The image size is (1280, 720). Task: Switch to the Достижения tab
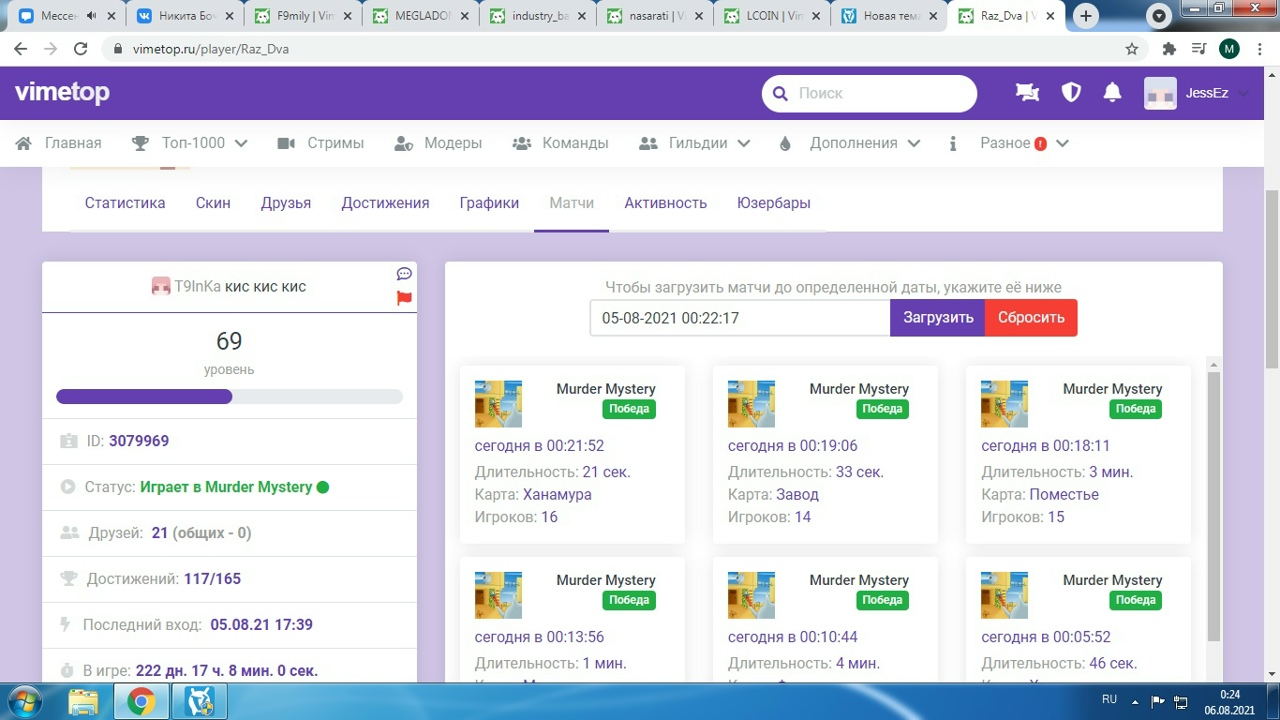(x=385, y=203)
